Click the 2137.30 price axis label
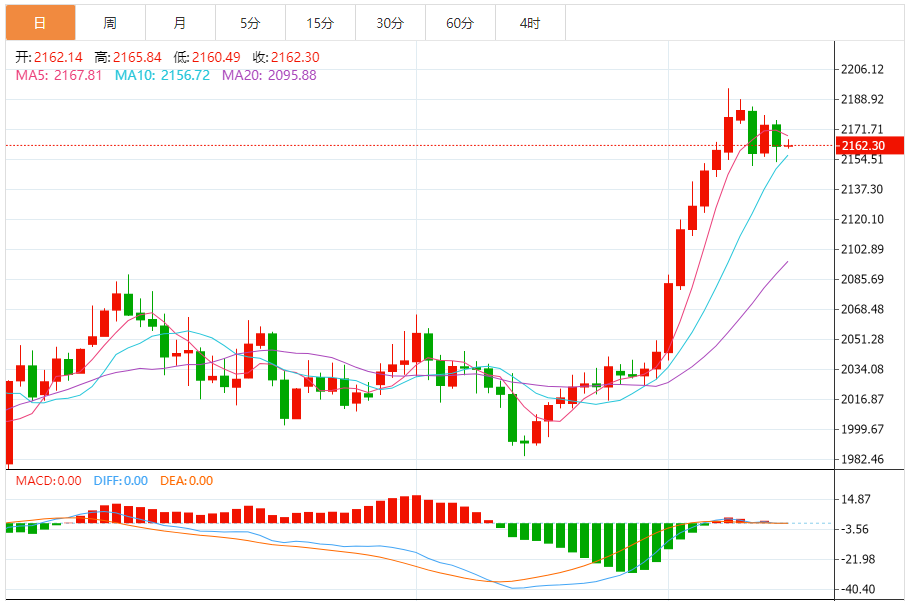 coord(863,189)
